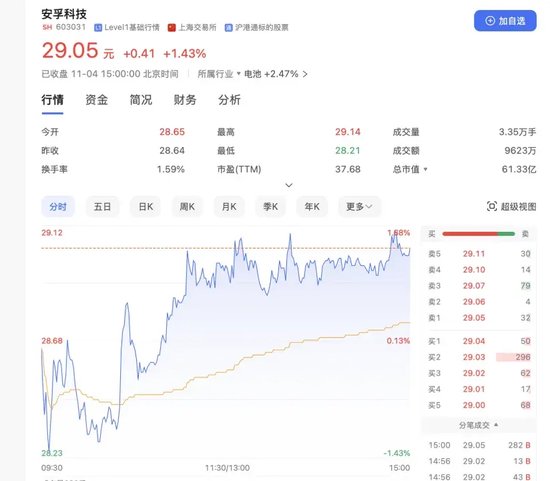Image resolution: width=550 pixels, height=481 pixels.
Task: Switch to the 财务 tab
Action: [185, 100]
